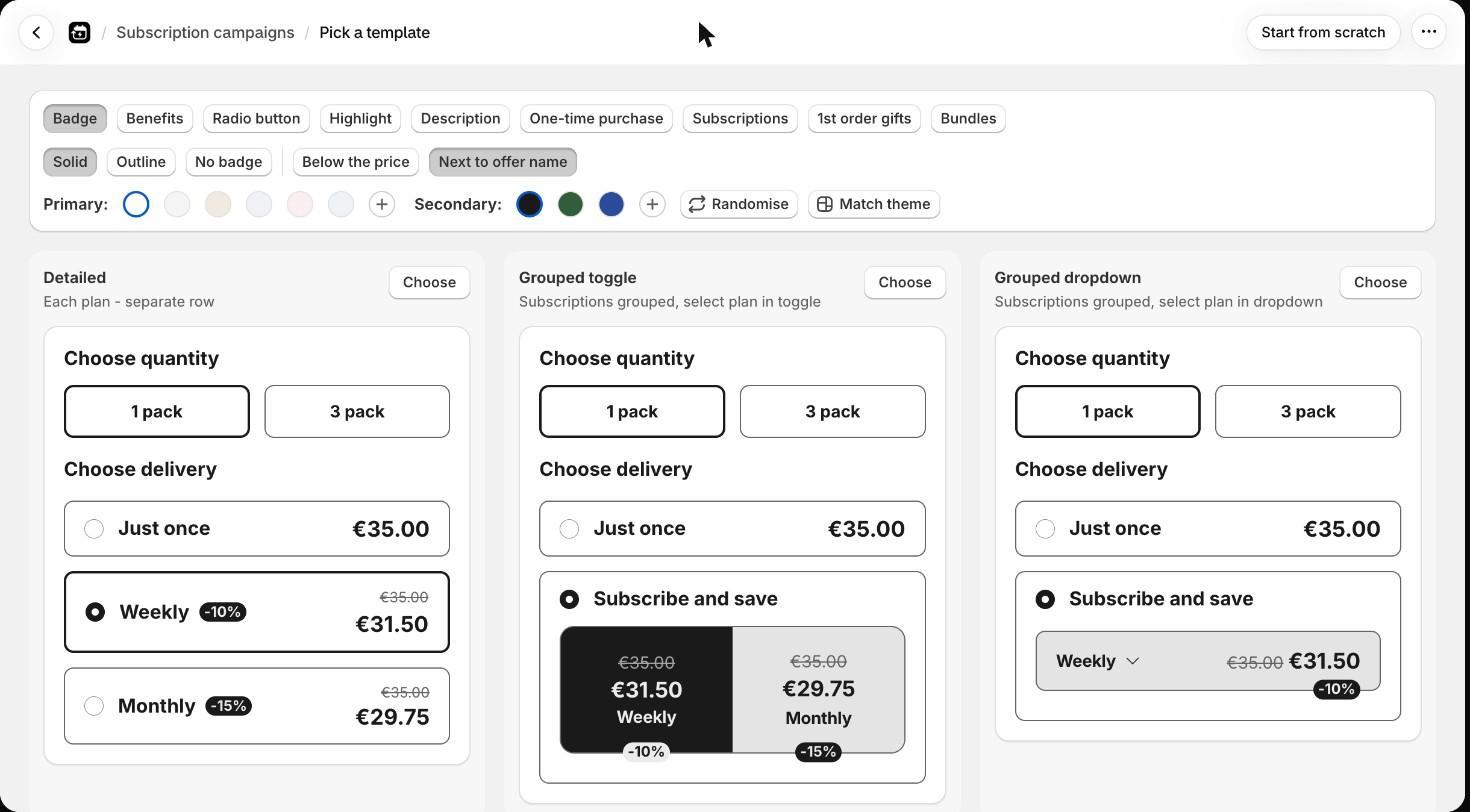Open the subscription app logo icon
Viewport: 1470px width, 812px height.
[x=79, y=32]
